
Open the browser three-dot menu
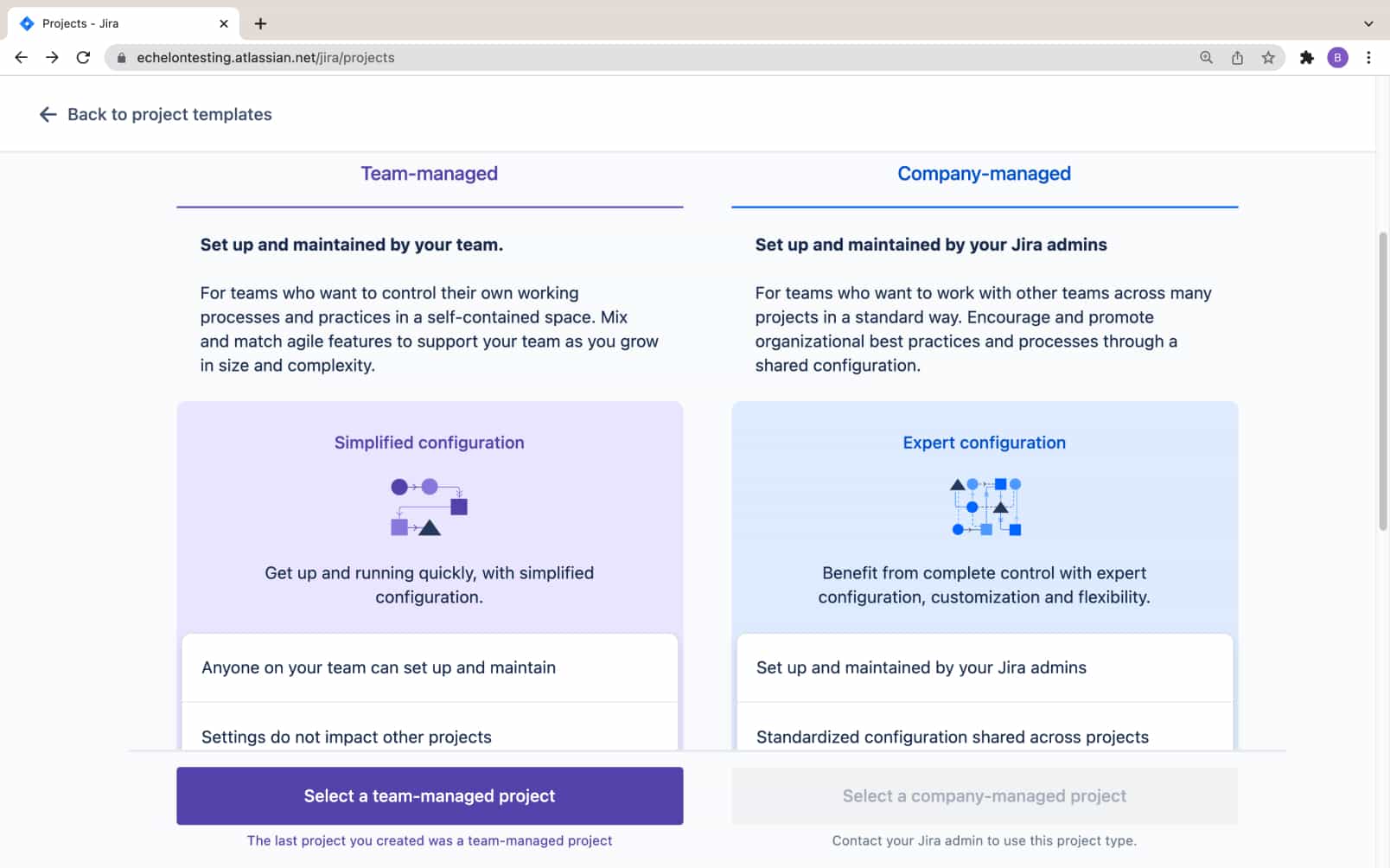point(1368,57)
